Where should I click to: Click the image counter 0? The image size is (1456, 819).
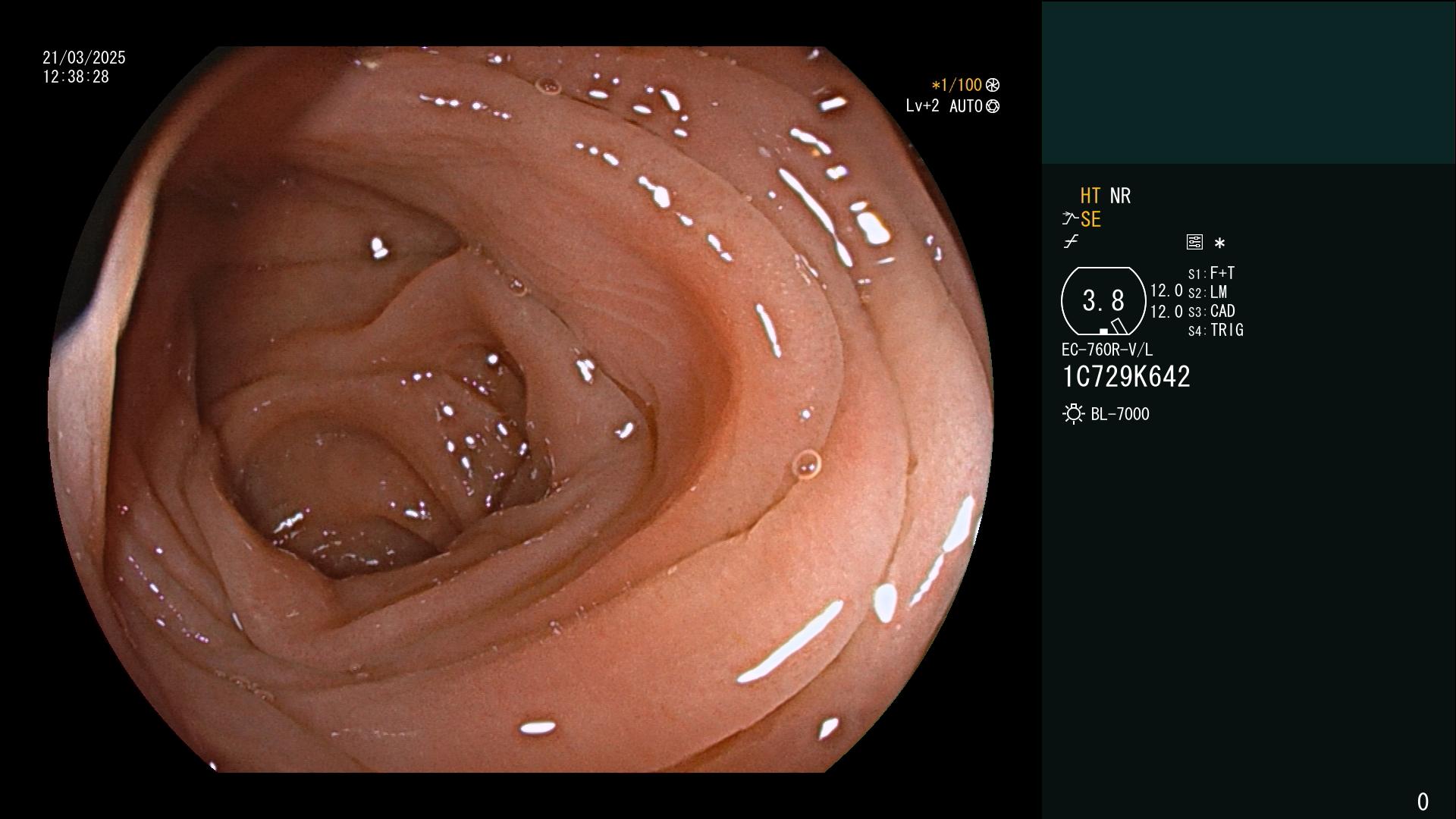(x=1423, y=802)
